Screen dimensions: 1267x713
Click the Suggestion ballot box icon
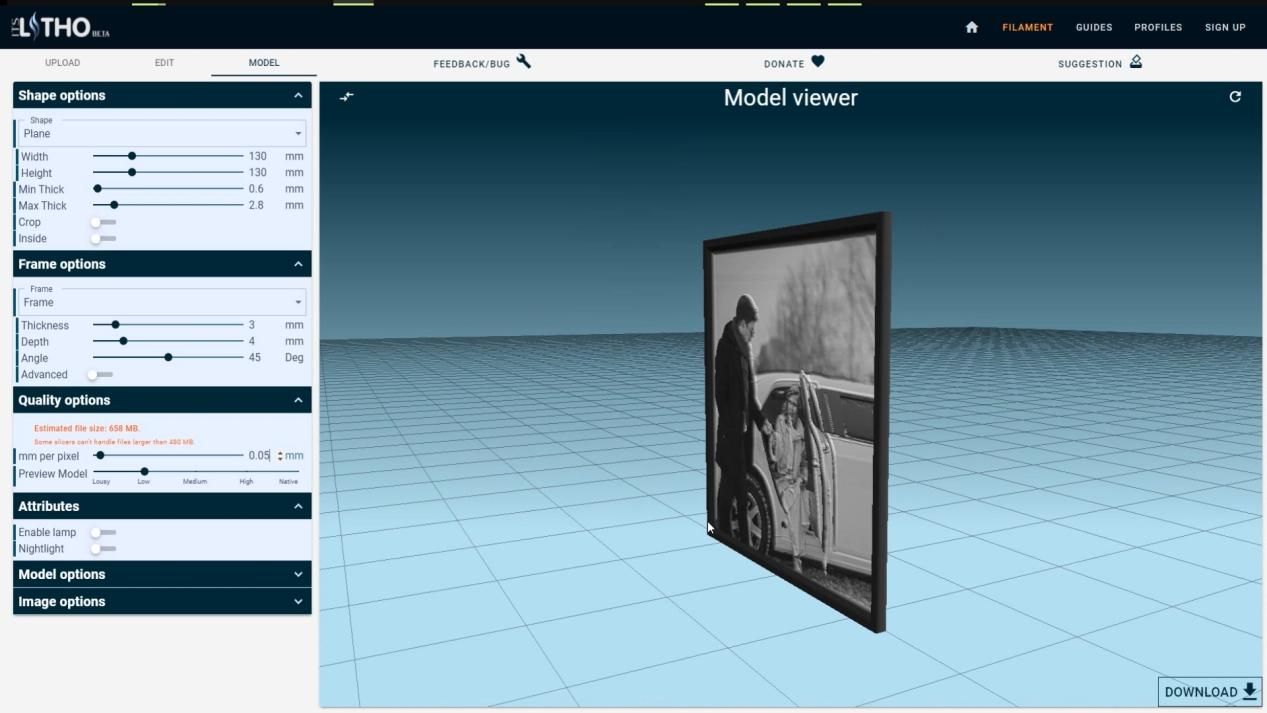(1136, 62)
